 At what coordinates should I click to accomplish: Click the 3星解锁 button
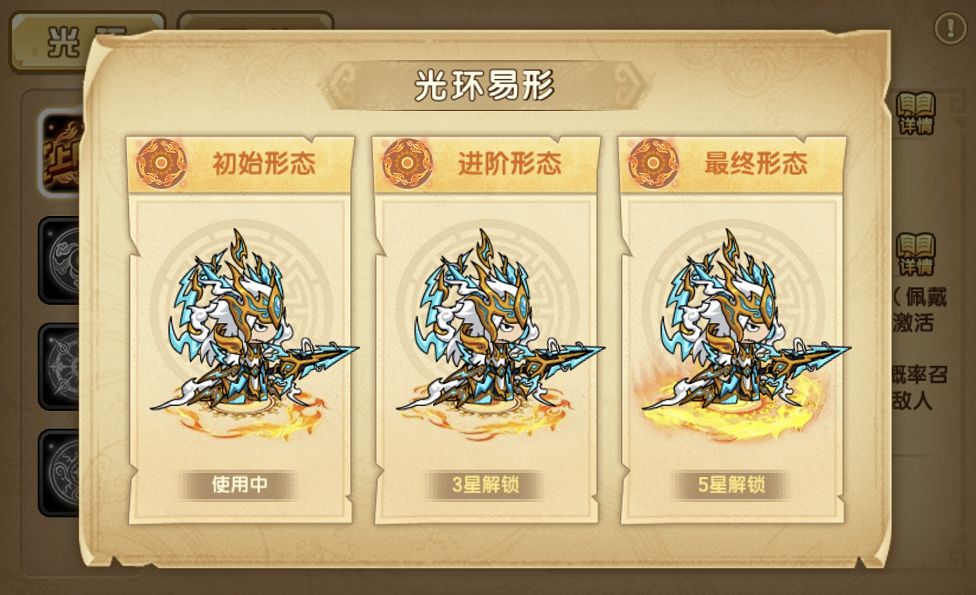click(486, 485)
